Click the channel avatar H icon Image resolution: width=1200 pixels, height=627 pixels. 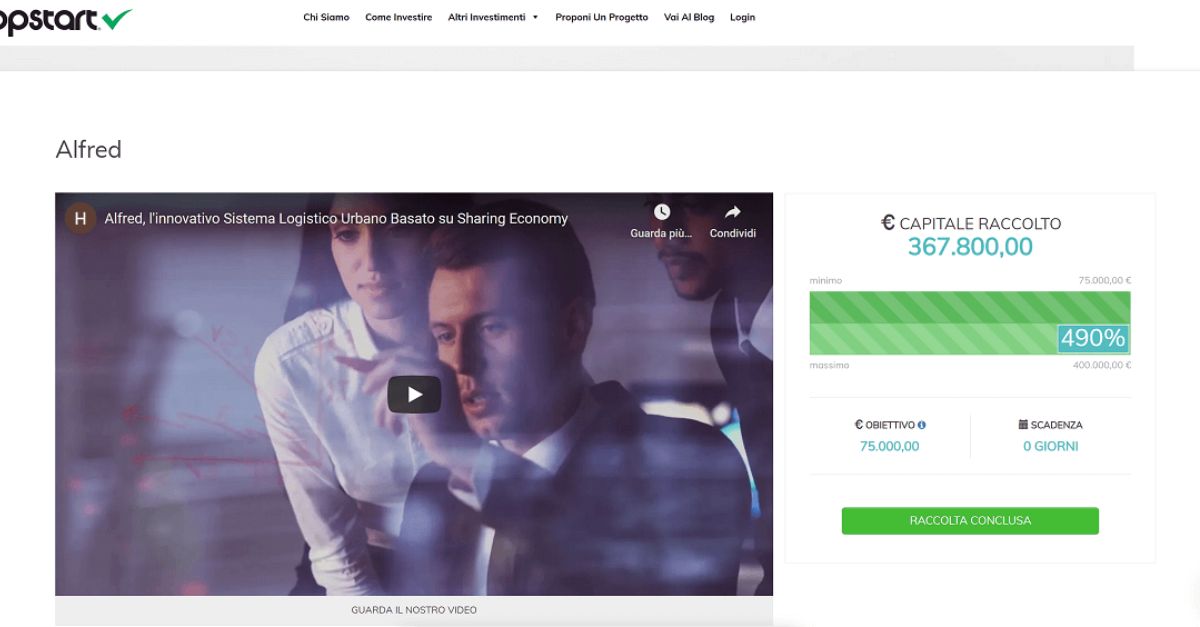coord(81,218)
